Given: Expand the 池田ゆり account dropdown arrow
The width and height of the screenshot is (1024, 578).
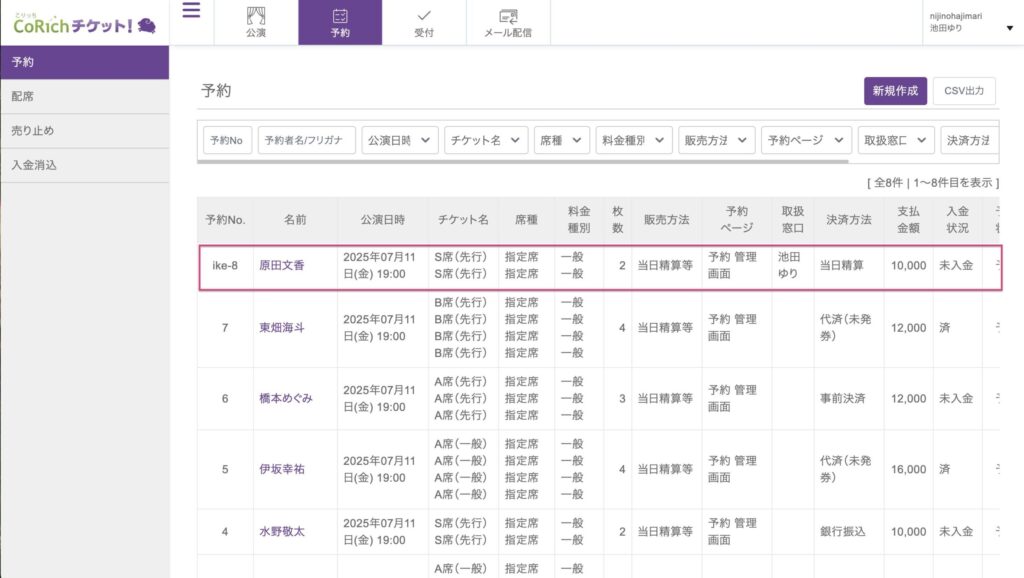Looking at the screenshot, I should point(1009,28).
